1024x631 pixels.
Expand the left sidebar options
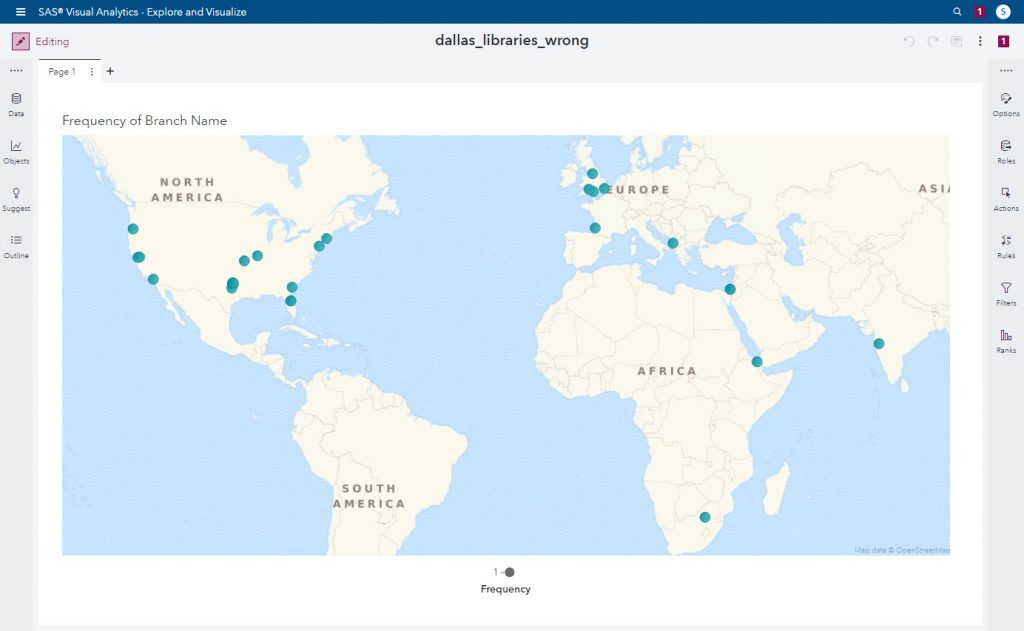15,70
